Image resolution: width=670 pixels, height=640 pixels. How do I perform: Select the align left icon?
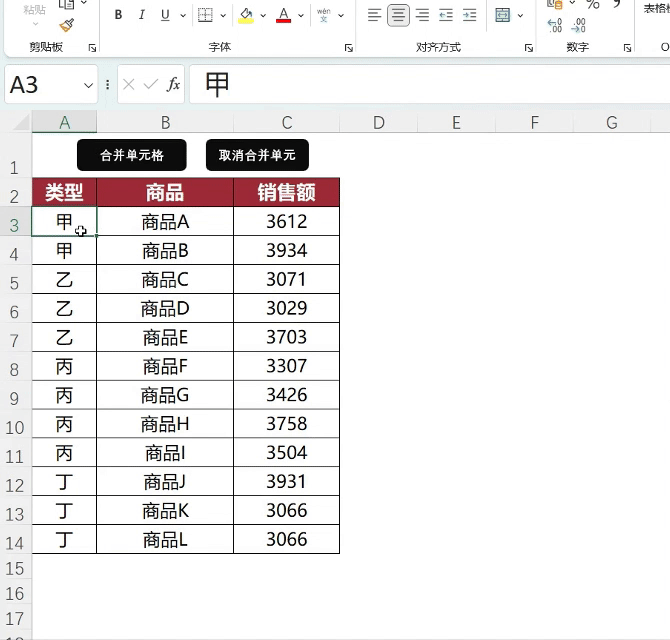click(x=374, y=15)
